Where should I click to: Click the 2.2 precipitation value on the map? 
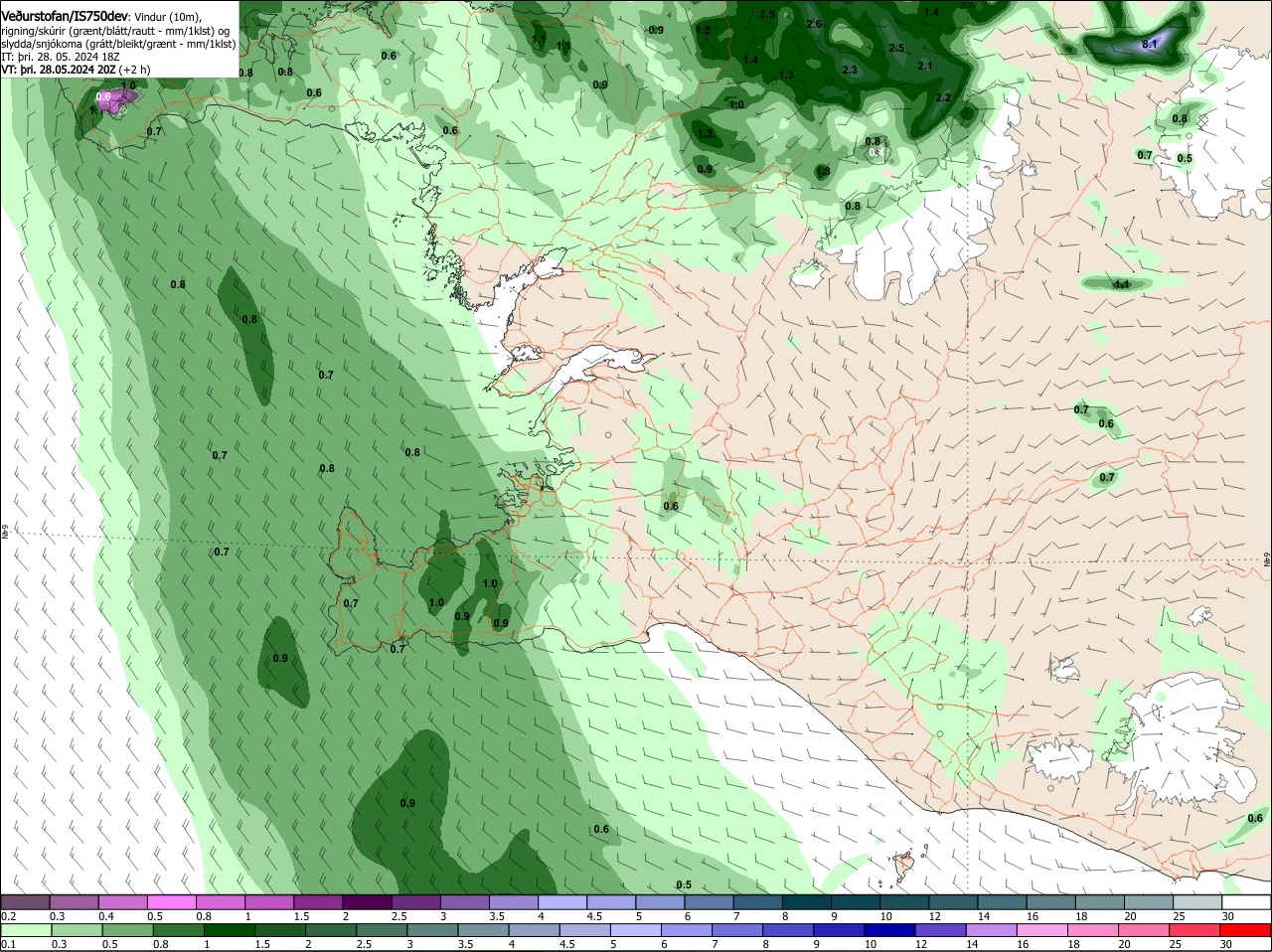[x=943, y=97]
